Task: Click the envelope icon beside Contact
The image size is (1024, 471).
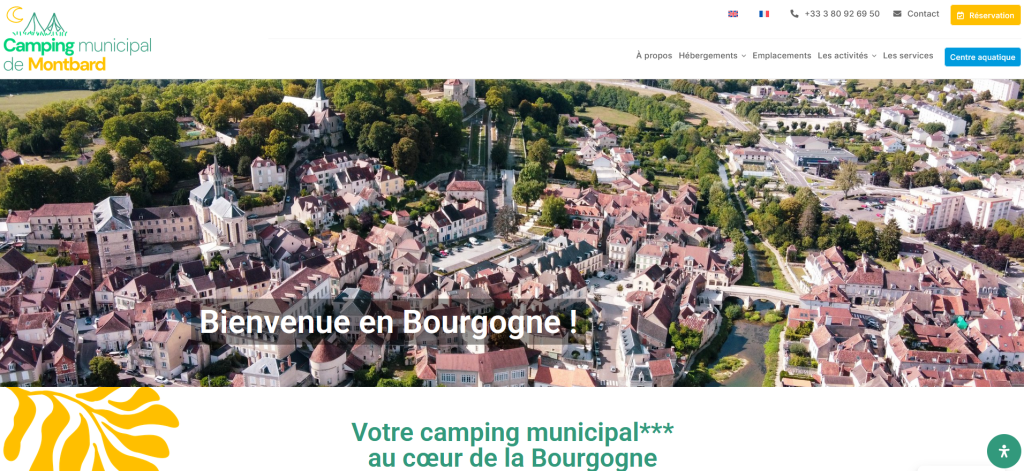Action: point(897,14)
